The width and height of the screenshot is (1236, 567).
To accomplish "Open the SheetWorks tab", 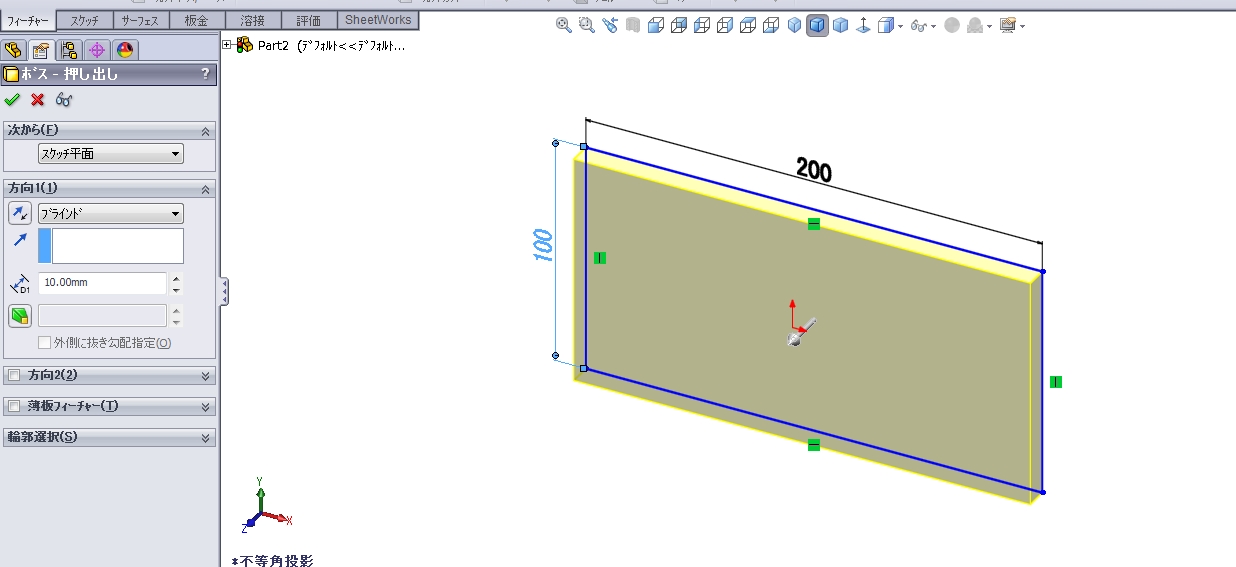I will pyautogui.click(x=378, y=20).
